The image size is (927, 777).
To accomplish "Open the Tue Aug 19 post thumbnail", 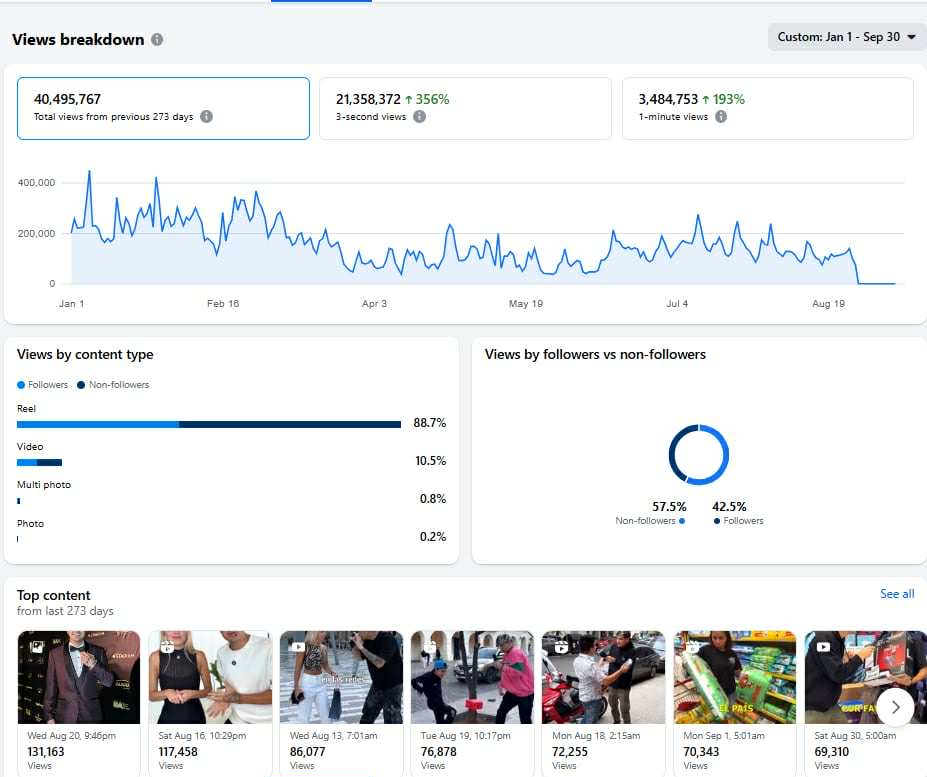I will tap(472, 677).
